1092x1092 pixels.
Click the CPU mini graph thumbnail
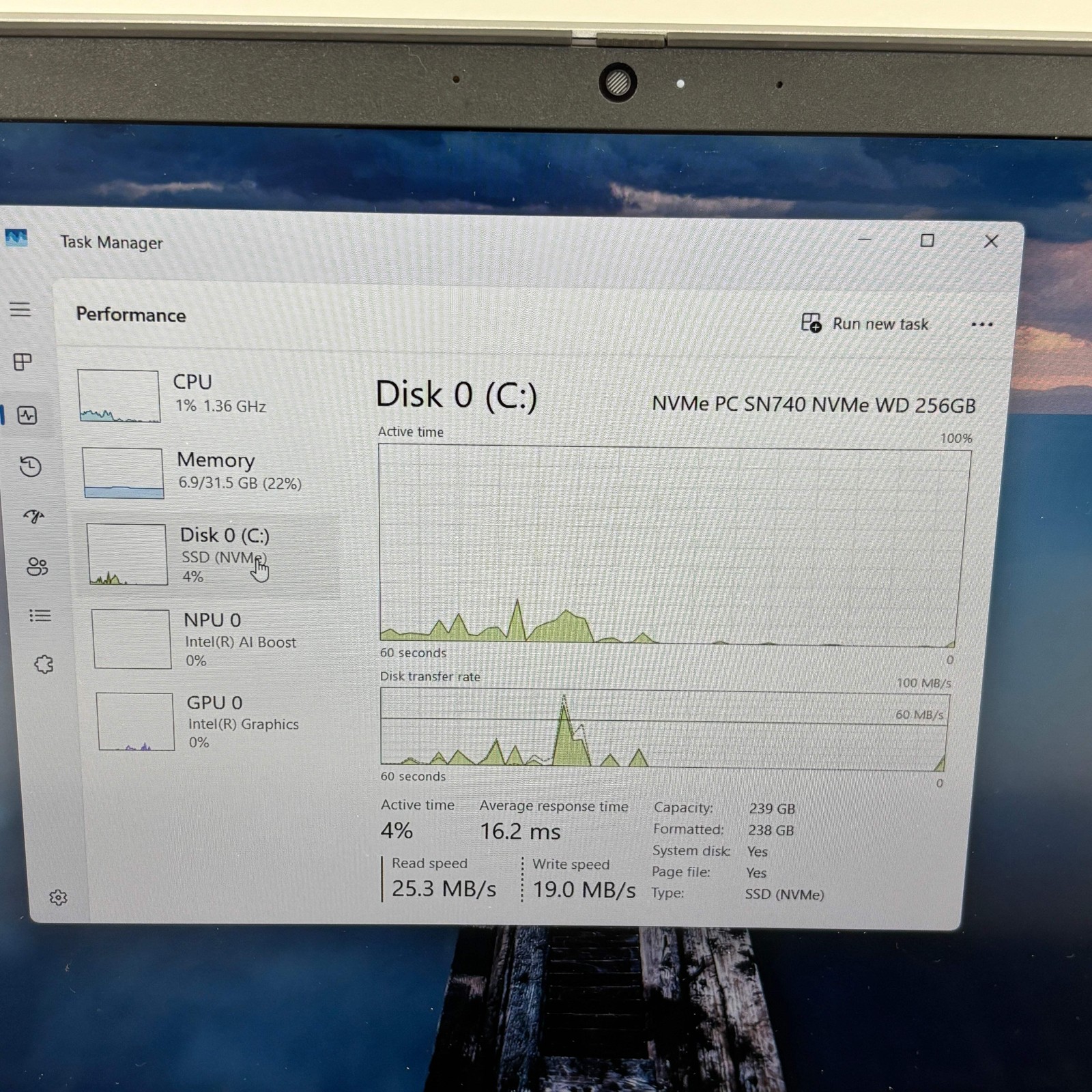[x=119, y=396]
